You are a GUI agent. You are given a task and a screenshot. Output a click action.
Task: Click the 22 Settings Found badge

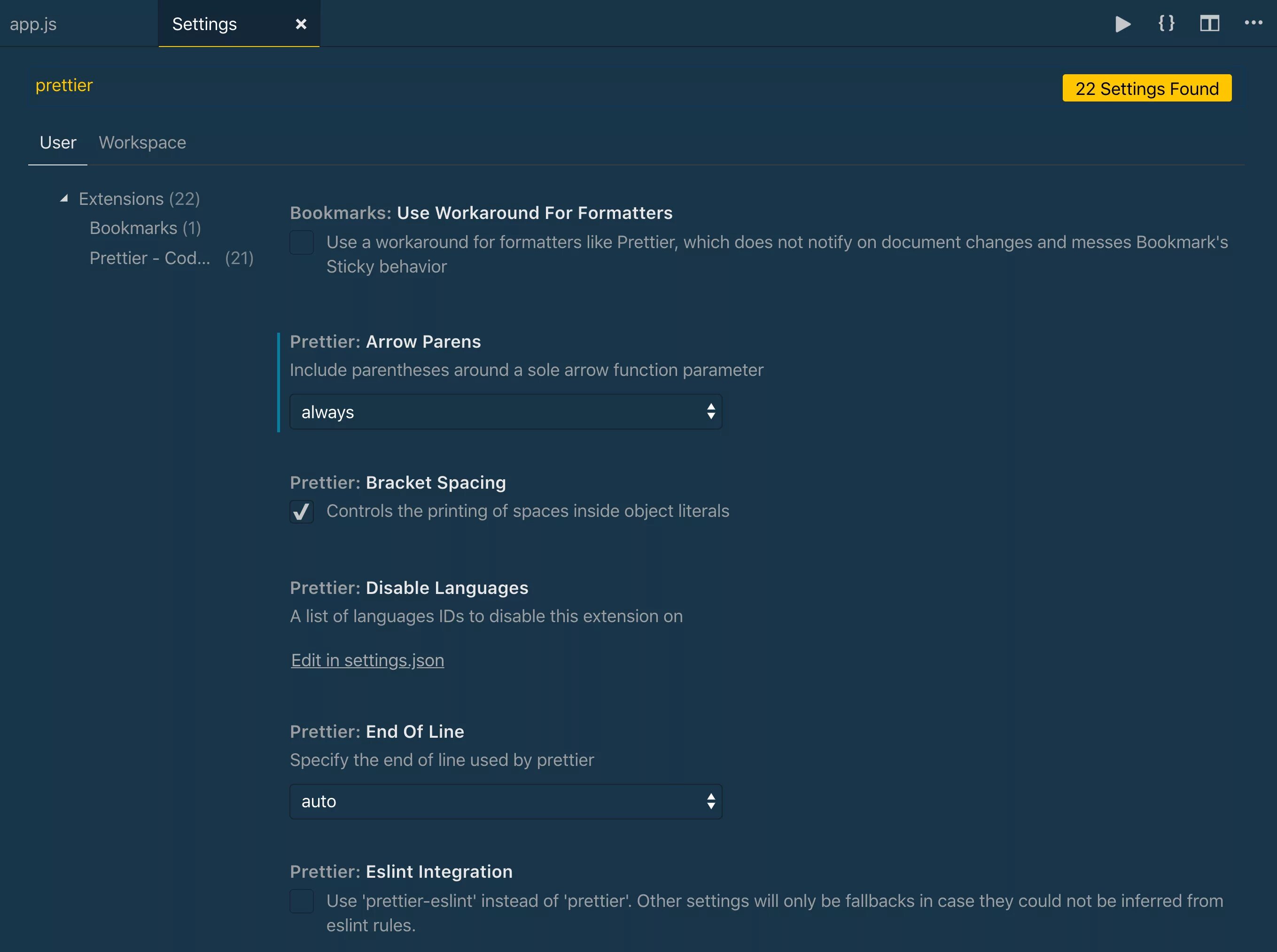click(1146, 88)
